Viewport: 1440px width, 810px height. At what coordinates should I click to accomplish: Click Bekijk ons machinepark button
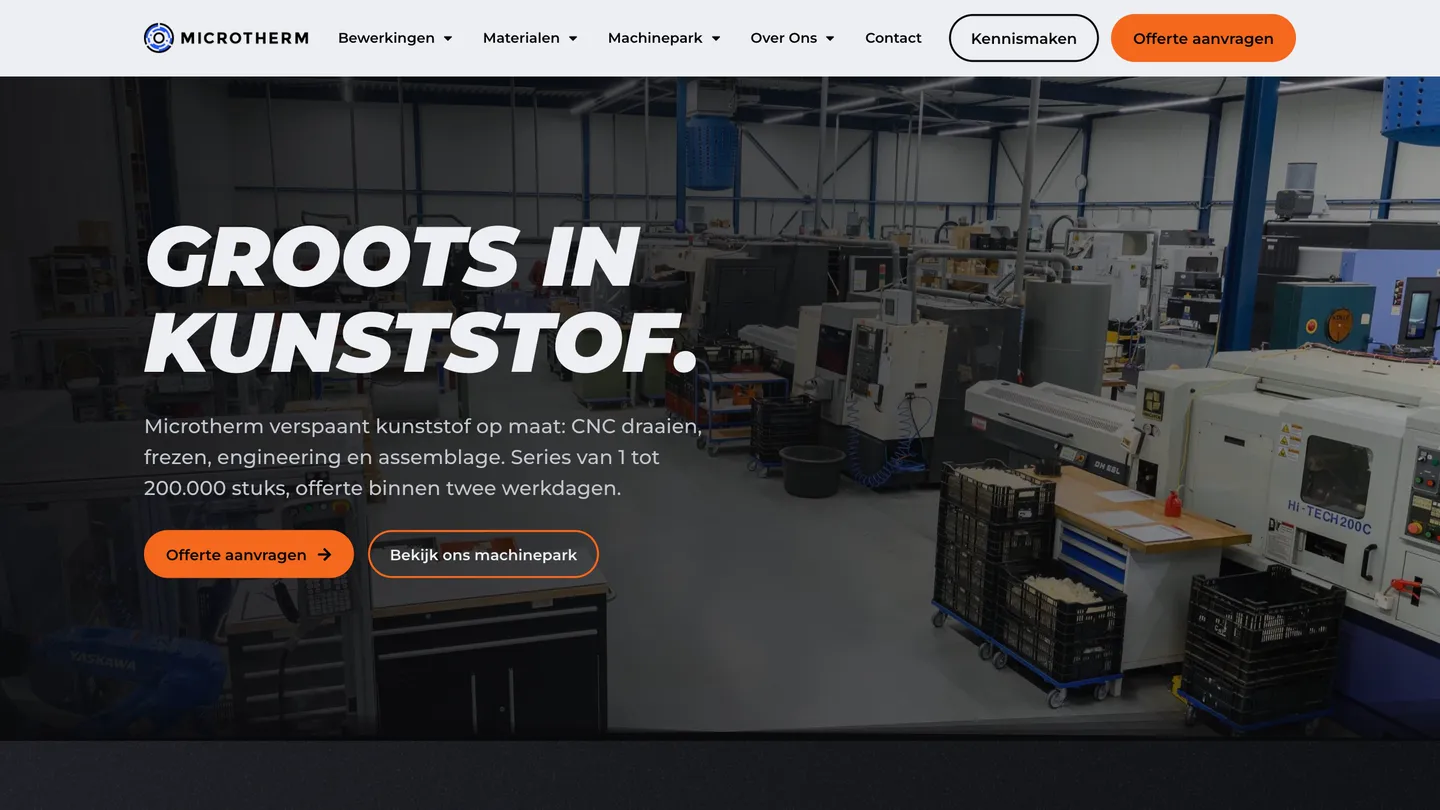click(483, 554)
